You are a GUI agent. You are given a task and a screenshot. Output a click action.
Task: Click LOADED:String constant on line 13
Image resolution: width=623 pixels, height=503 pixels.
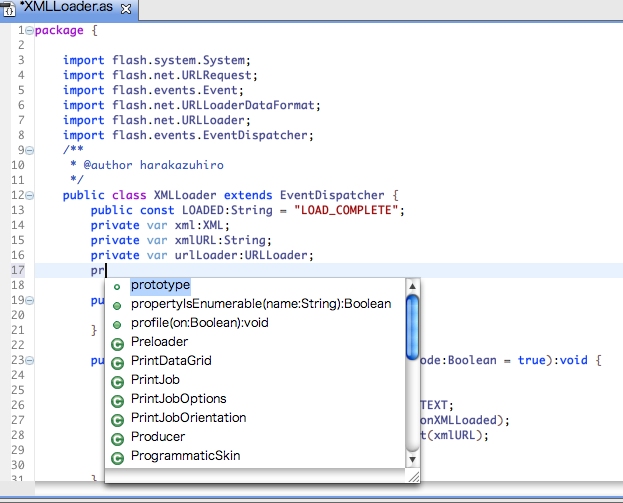[227, 210]
